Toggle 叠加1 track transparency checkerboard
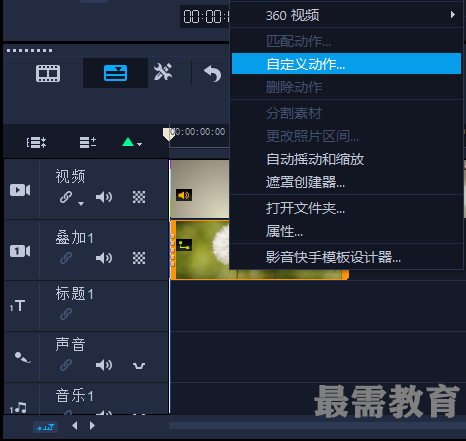The image size is (466, 441). [139, 258]
